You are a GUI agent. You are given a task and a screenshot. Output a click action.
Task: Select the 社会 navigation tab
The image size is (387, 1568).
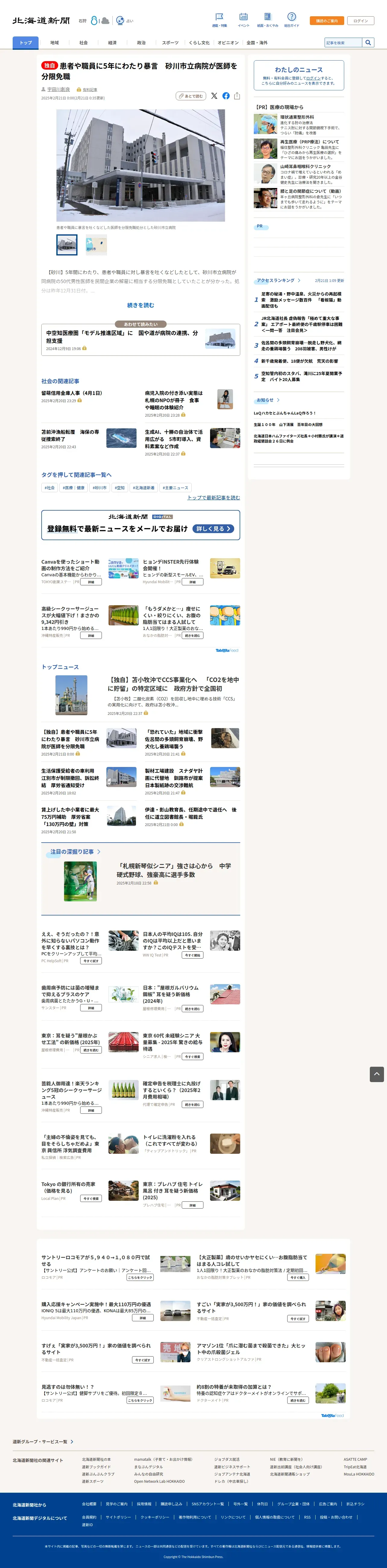click(x=83, y=42)
